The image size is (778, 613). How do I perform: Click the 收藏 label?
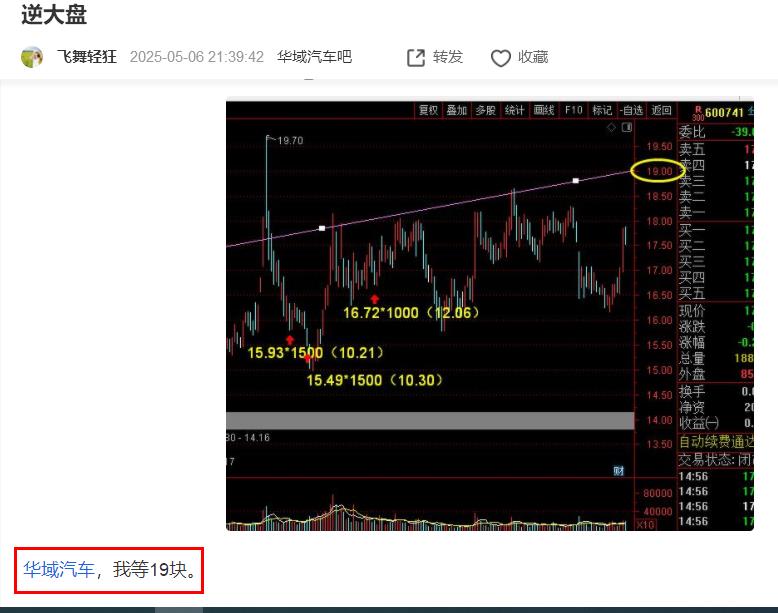click(x=533, y=57)
